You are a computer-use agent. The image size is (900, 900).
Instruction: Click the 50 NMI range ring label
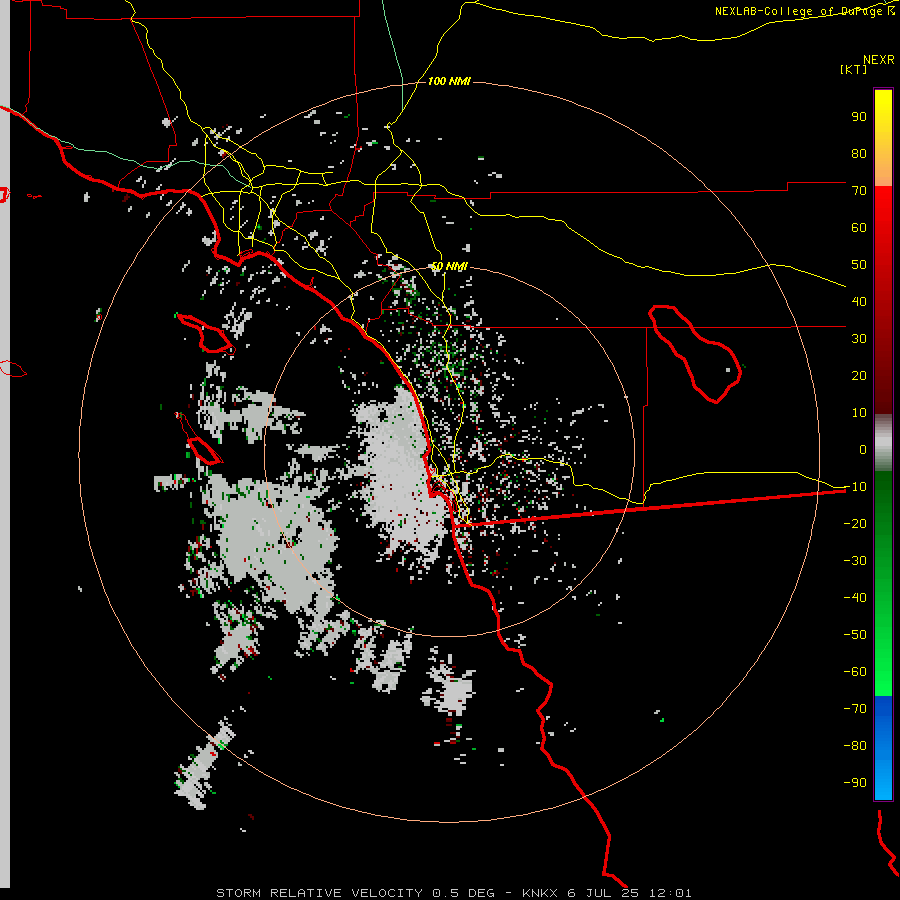449,266
